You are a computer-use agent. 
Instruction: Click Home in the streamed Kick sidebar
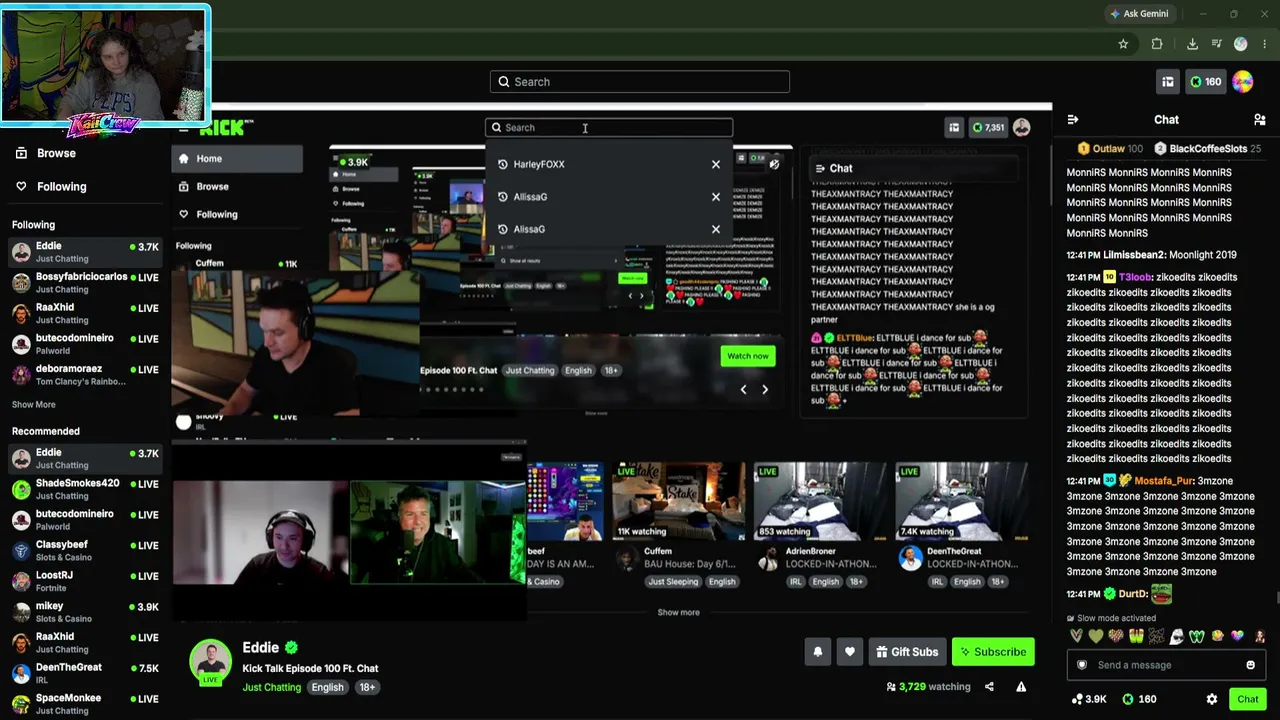[237, 158]
